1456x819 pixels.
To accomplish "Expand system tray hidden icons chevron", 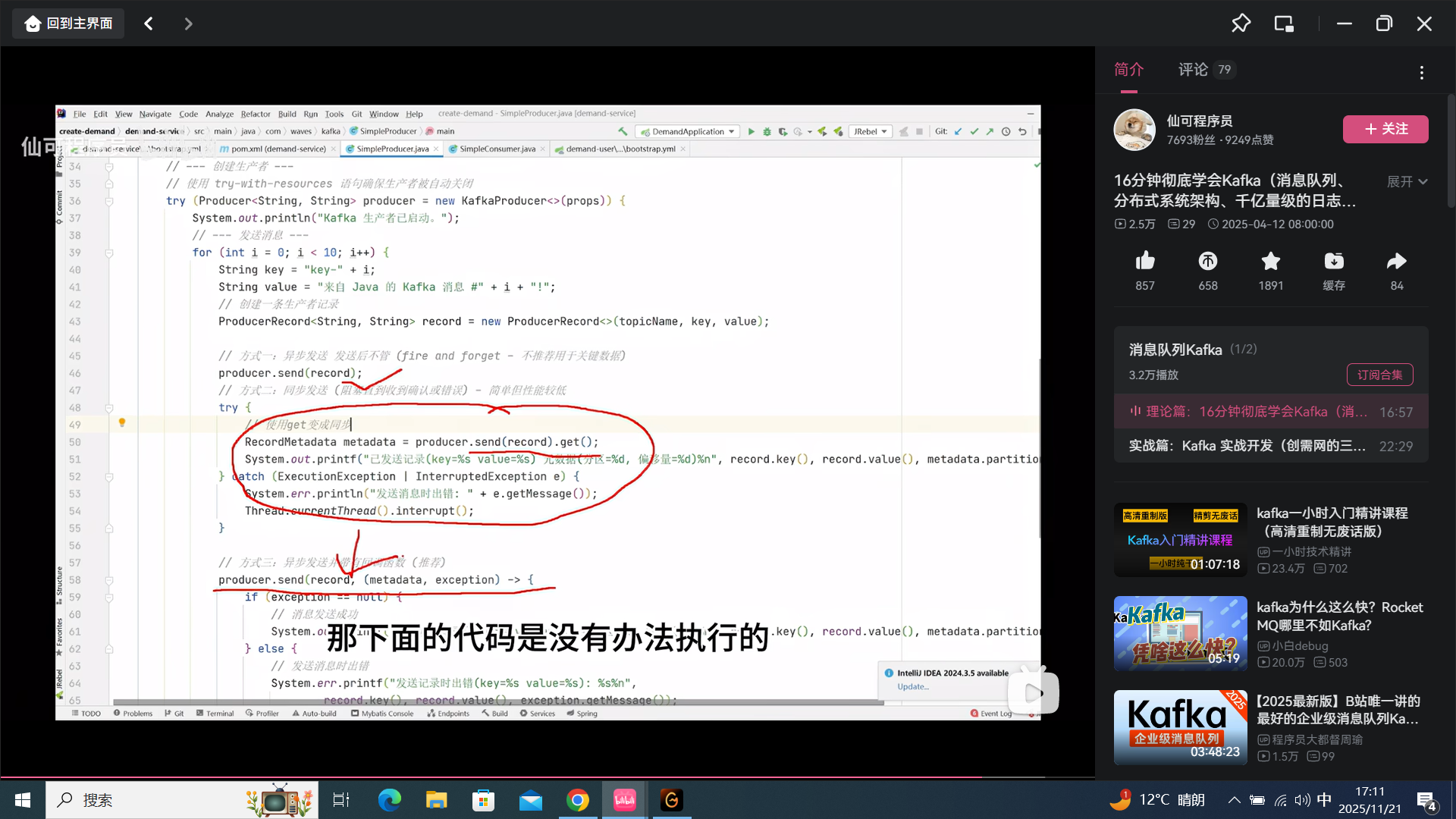I will click(x=1234, y=800).
